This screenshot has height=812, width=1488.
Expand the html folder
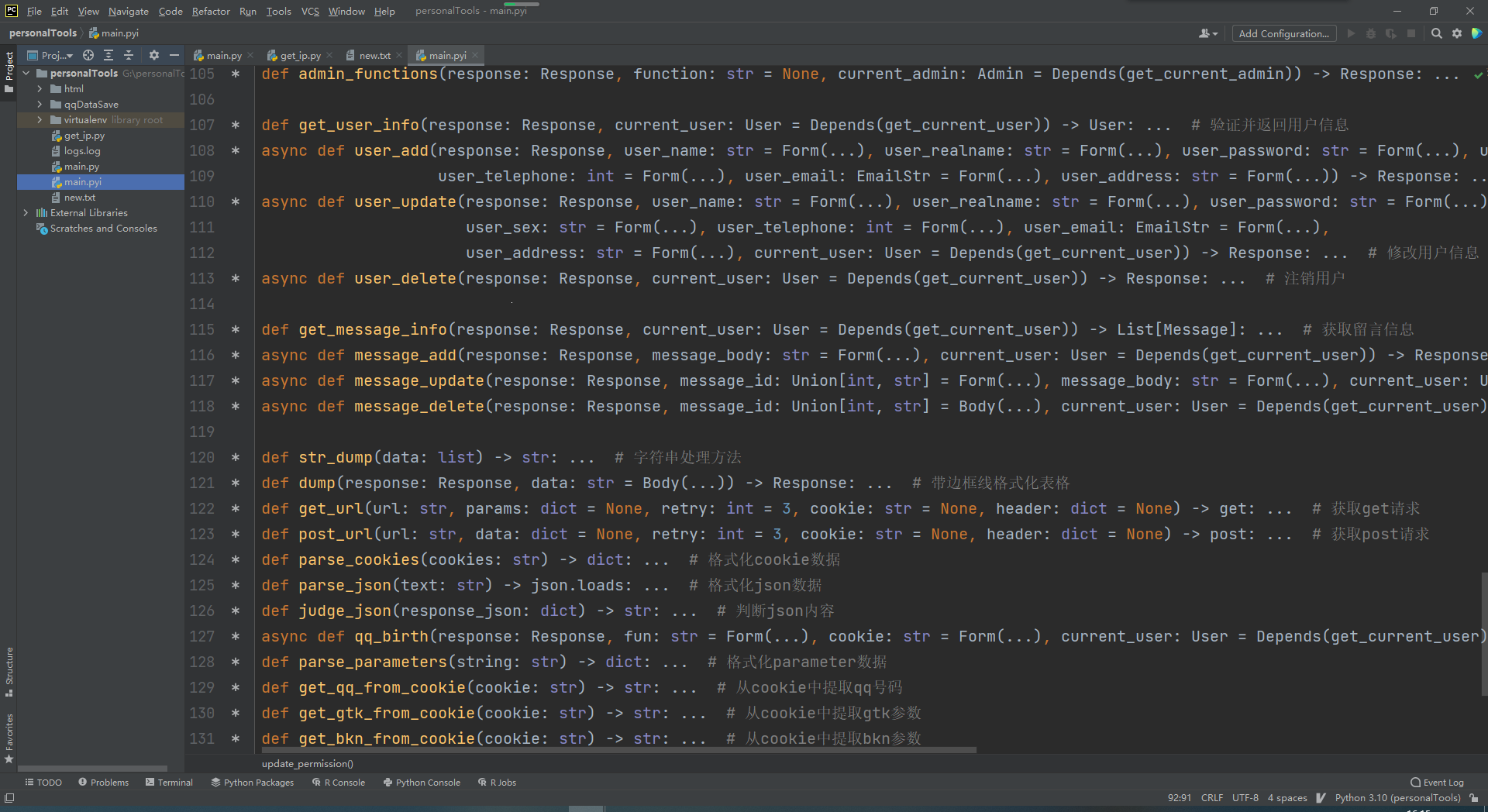[x=40, y=88]
